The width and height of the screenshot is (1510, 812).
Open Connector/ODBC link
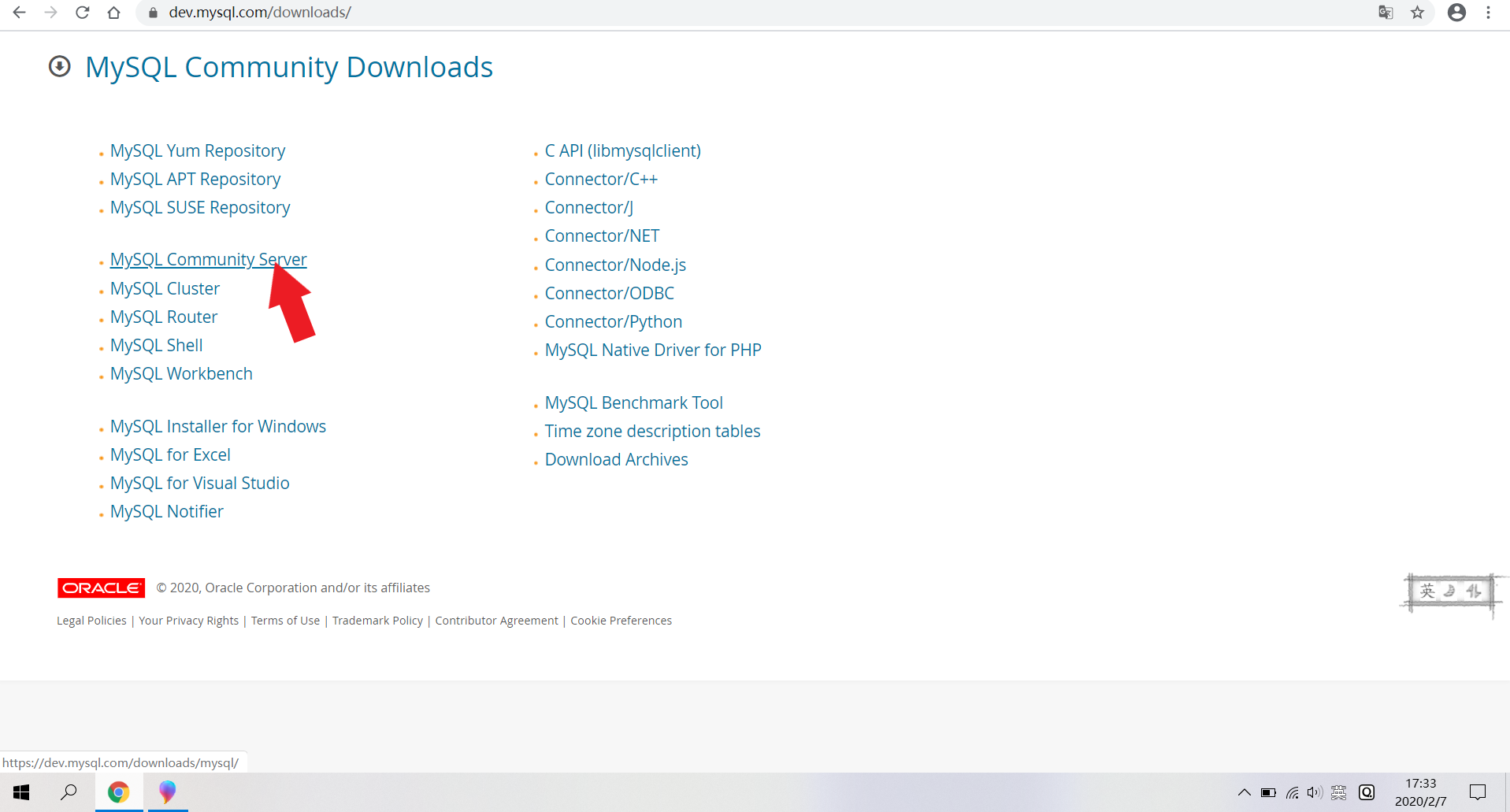click(610, 293)
